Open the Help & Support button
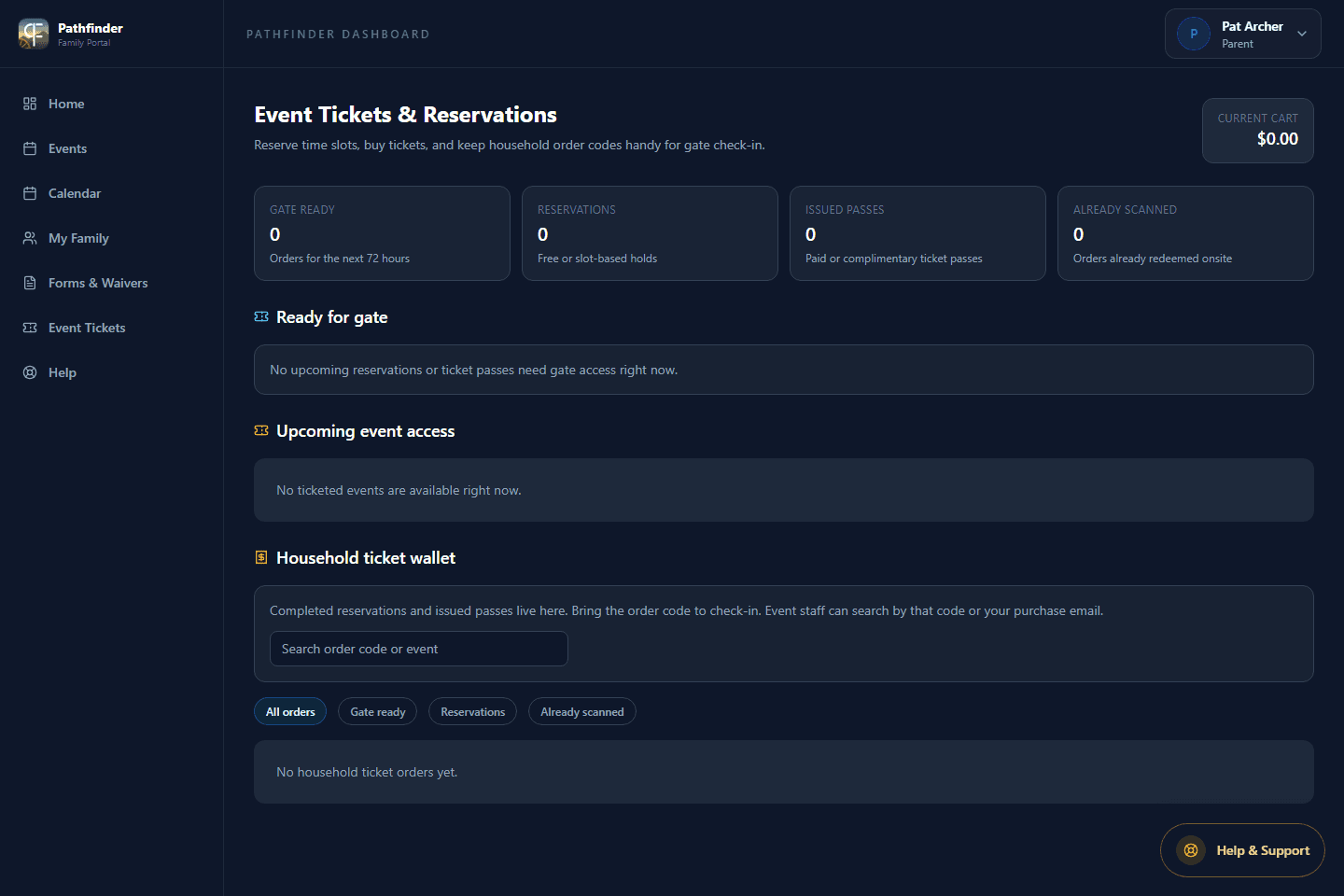This screenshot has width=1344, height=896. pyautogui.click(x=1242, y=850)
